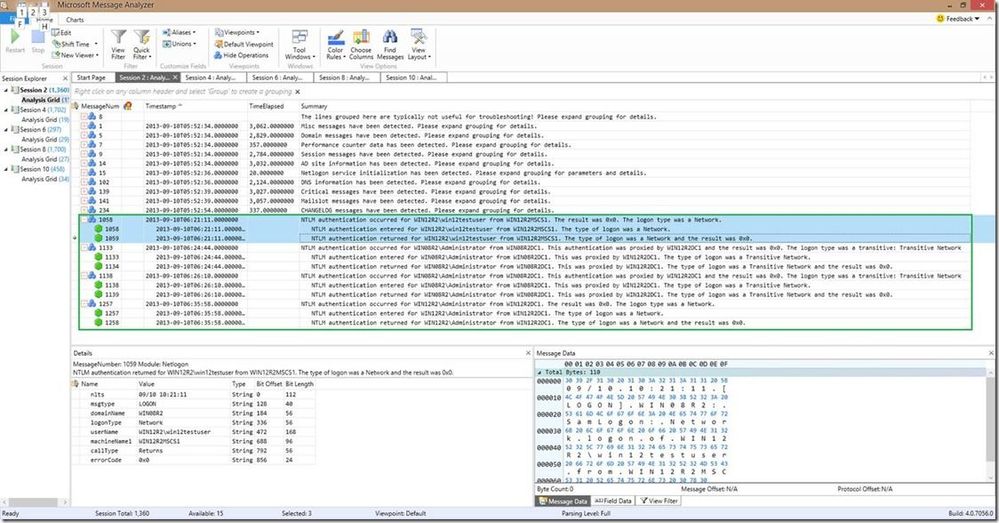This screenshot has height=523, width=999.
Task: Open the Color Rules menu
Action: 336,44
